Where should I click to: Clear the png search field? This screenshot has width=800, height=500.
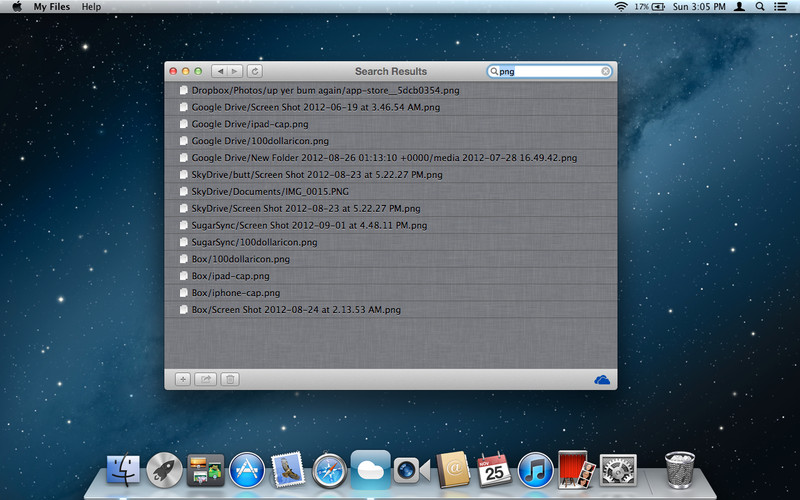point(605,71)
